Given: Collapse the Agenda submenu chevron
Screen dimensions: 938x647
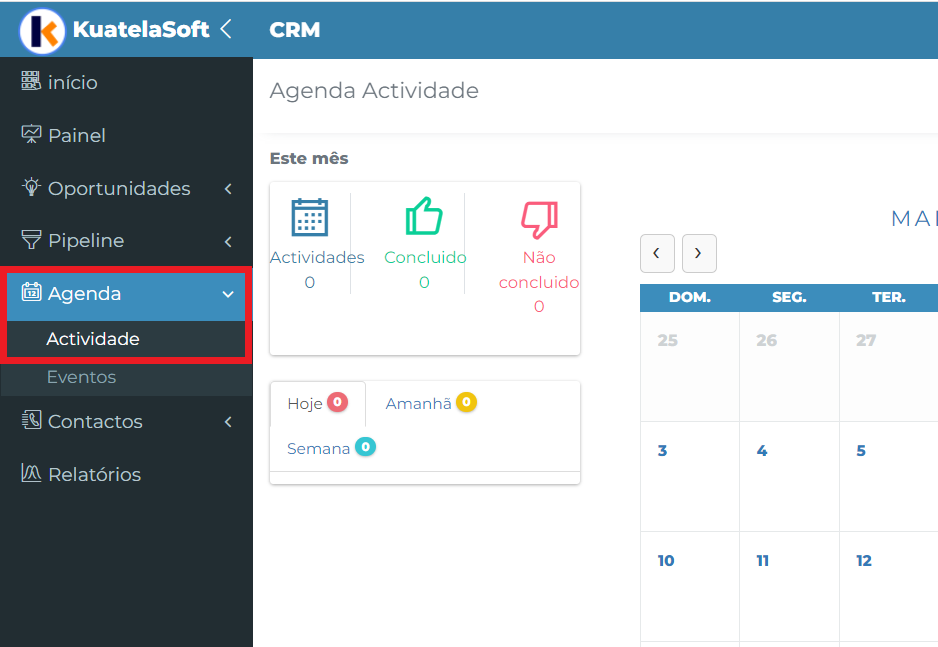Looking at the screenshot, I should click(228, 294).
